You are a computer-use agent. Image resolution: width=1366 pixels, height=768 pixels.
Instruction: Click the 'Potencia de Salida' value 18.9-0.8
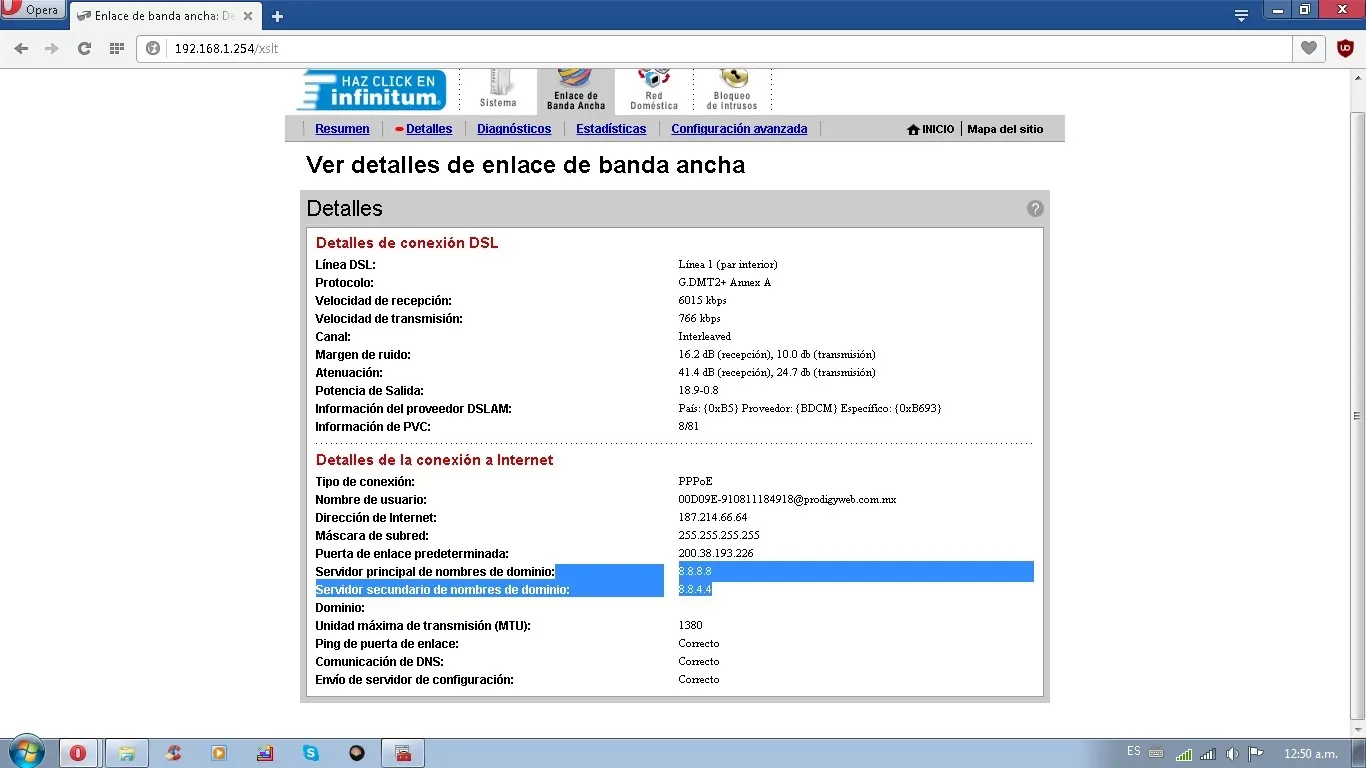(698, 390)
